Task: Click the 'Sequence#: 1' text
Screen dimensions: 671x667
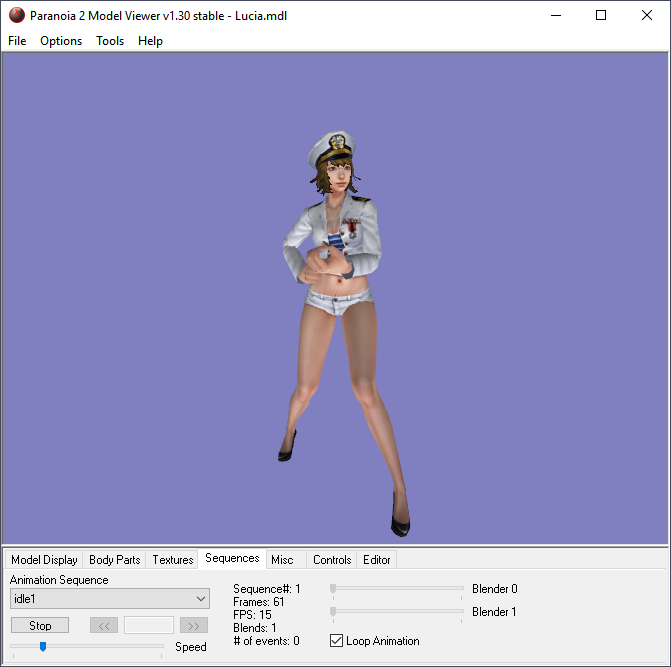Action: coord(267,589)
